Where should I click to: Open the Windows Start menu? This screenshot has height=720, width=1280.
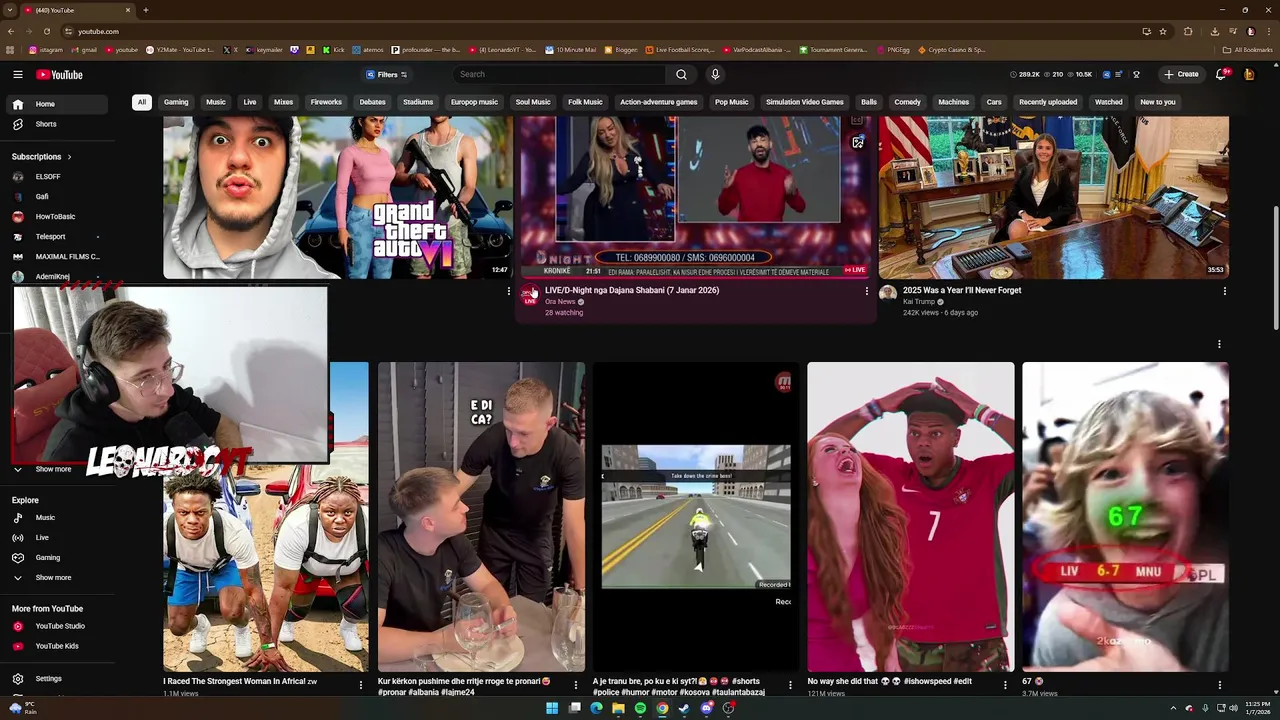coord(551,708)
